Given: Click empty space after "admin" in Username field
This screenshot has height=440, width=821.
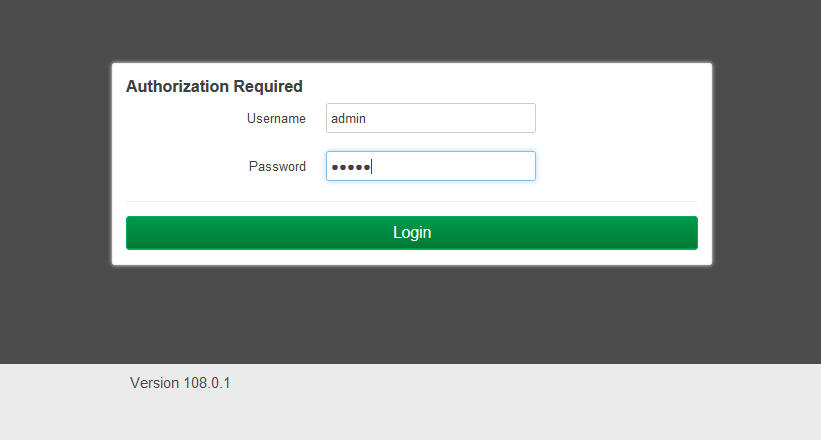Looking at the screenshot, I should [x=460, y=118].
